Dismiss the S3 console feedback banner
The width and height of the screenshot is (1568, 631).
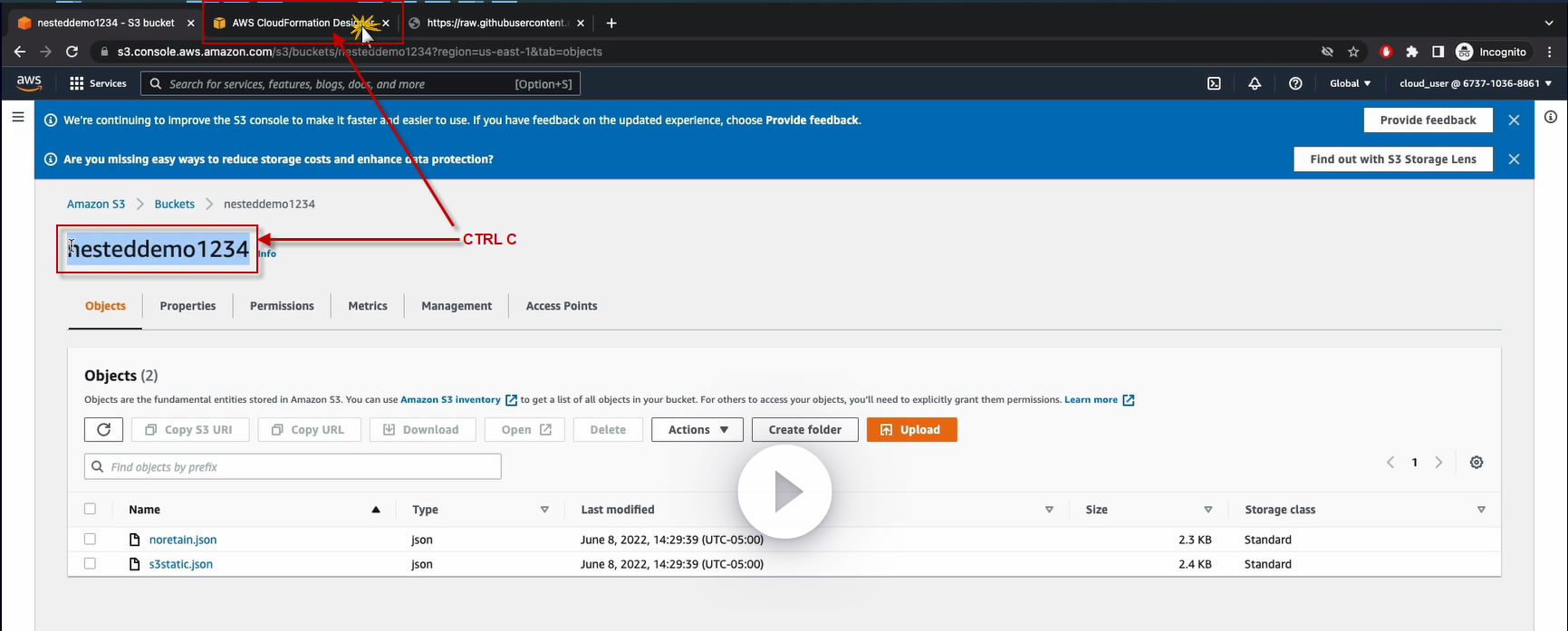[1514, 120]
